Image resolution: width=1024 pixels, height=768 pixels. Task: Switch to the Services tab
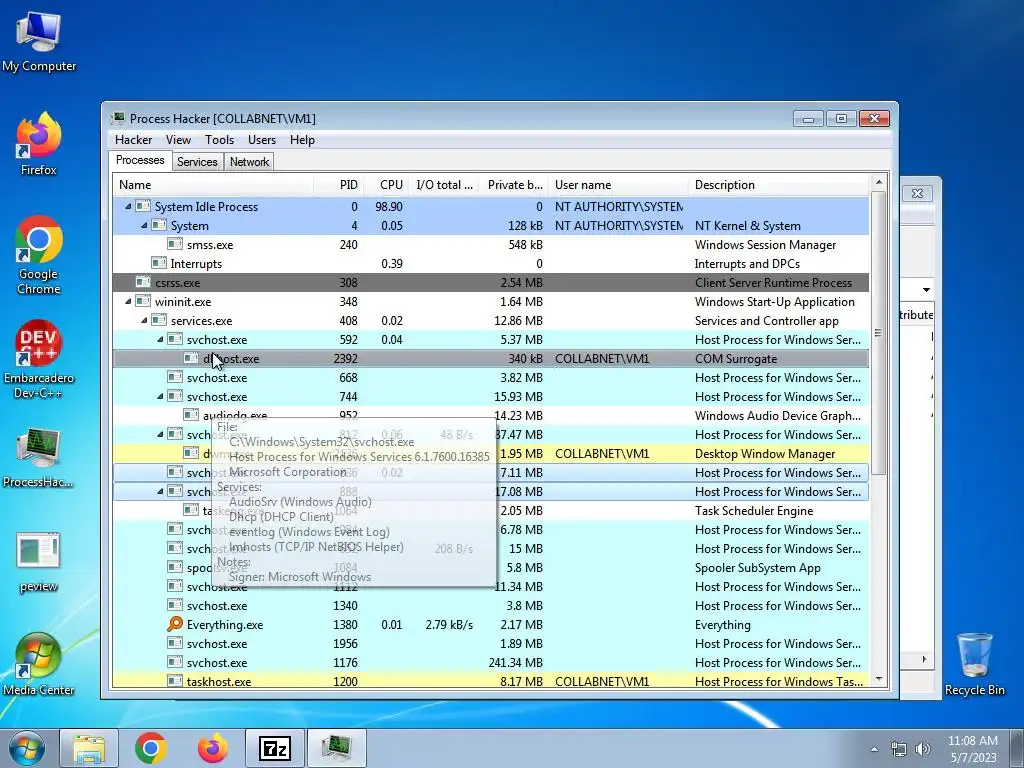(197, 162)
